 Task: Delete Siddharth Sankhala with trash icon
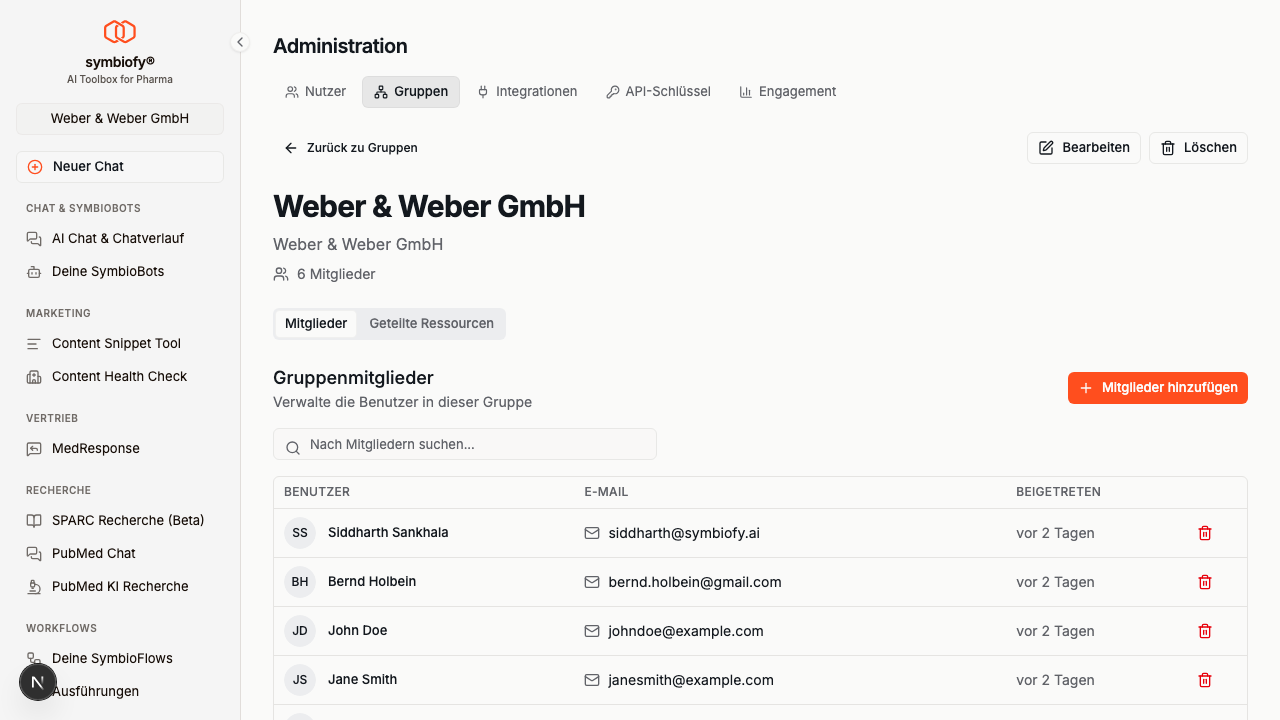coord(1204,533)
